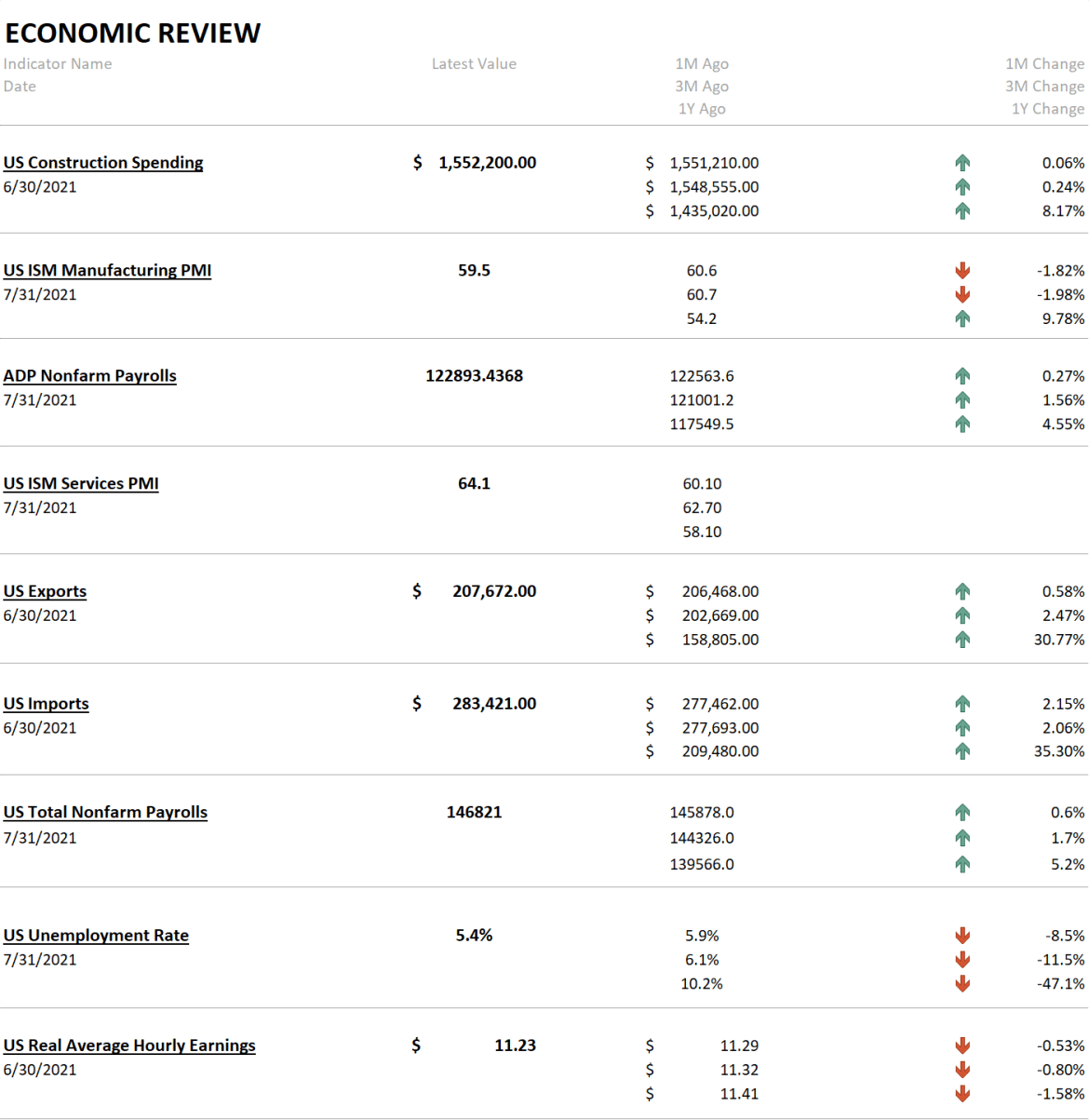The image size is (1089, 1120).
Task: Click the ECONOMIC REVIEW title
Action: point(133,34)
